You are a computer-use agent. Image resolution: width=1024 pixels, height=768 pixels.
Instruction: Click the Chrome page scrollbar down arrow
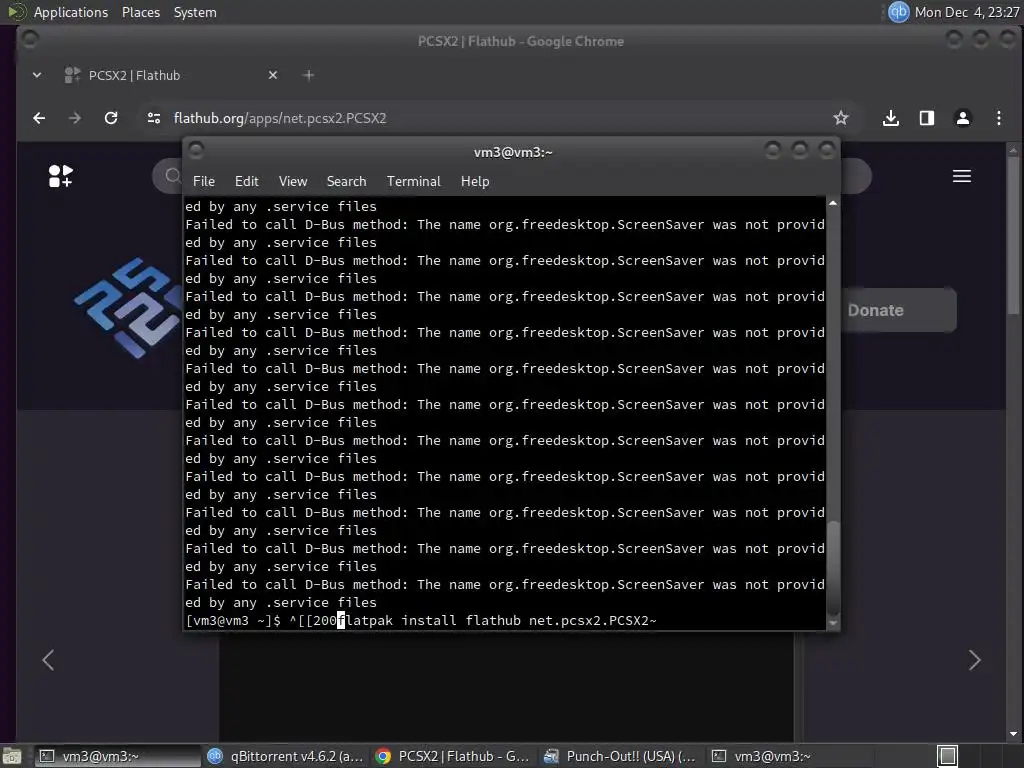1013,735
